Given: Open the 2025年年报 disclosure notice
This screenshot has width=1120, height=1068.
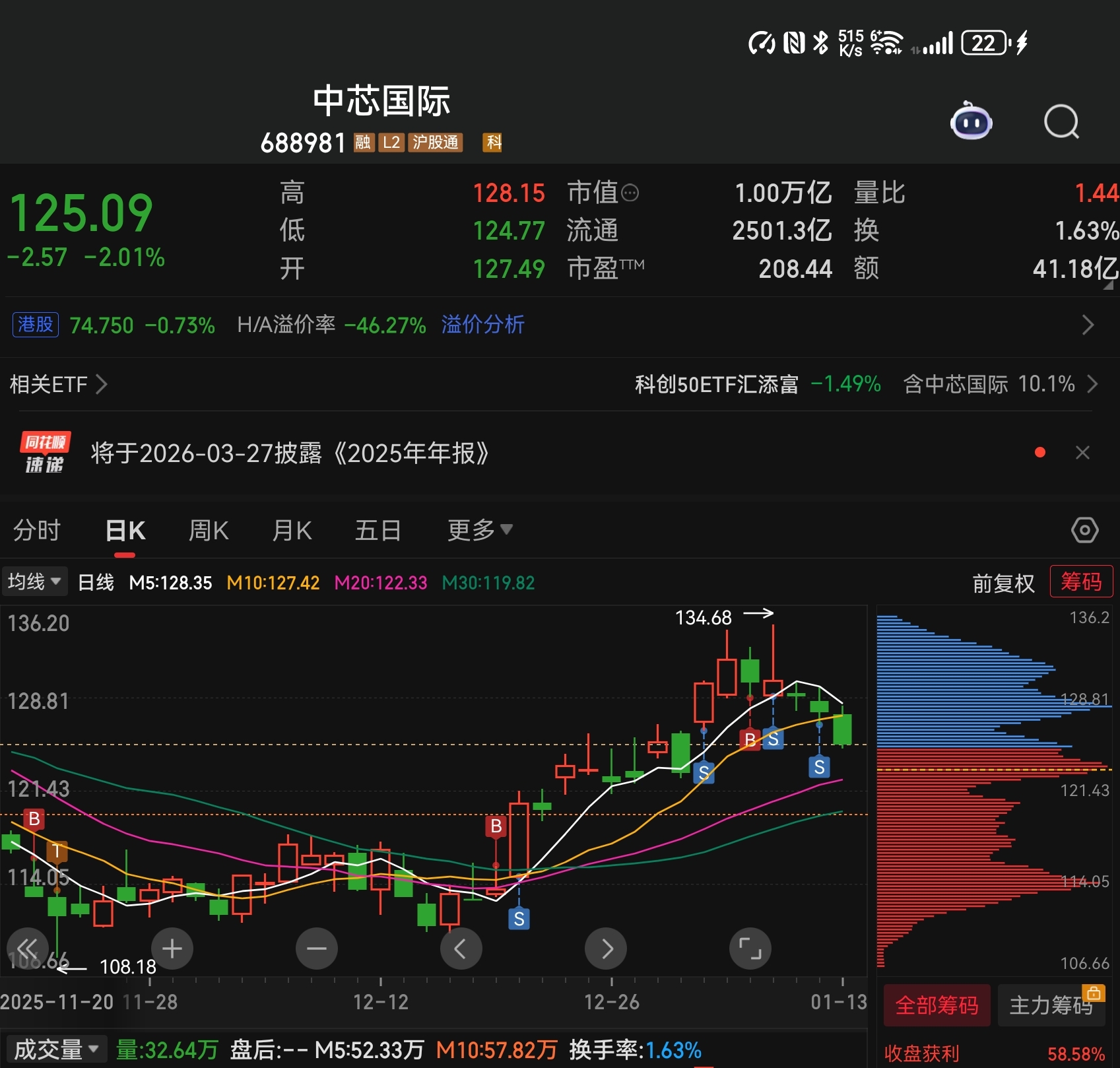Looking at the screenshot, I should [290, 453].
